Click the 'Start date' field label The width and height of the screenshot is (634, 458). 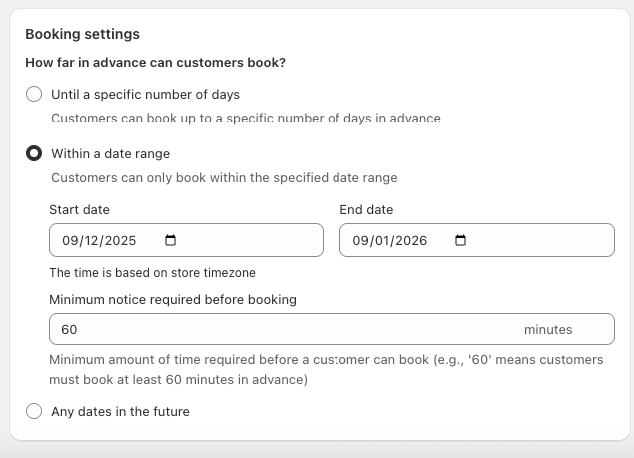pyautogui.click(x=79, y=210)
